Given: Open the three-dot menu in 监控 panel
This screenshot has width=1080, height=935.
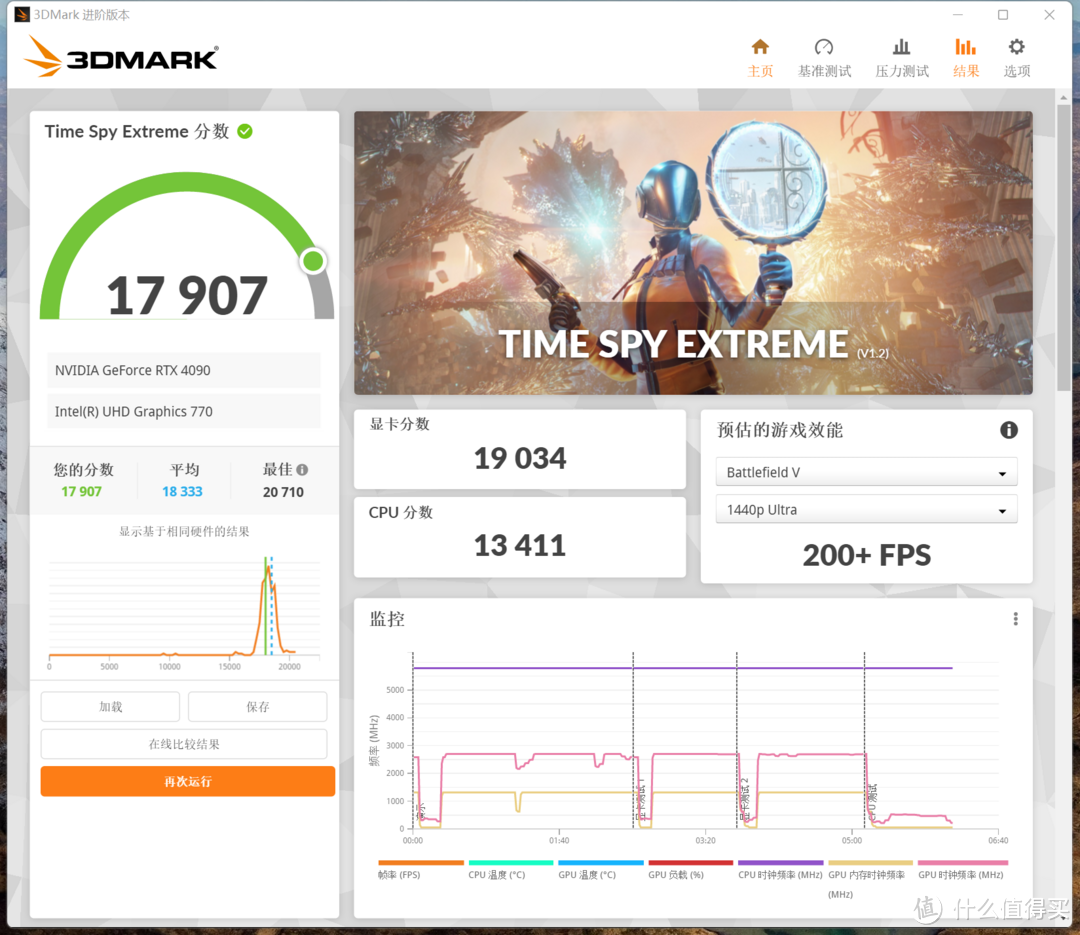Looking at the screenshot, I should [x=1015, y=619].
